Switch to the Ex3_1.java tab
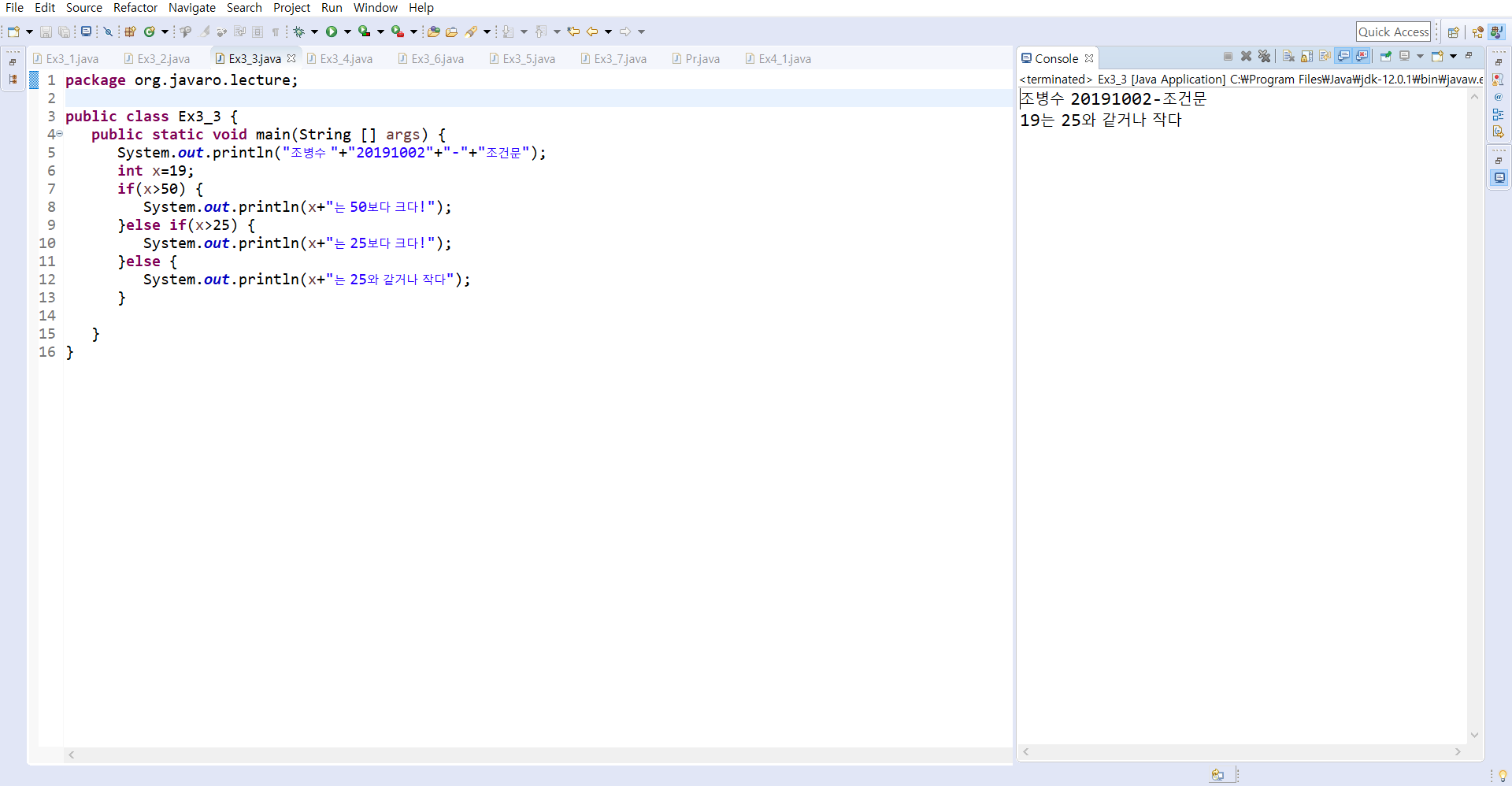Viewport: 1512px width, 786px height. [x=66, y=59]
